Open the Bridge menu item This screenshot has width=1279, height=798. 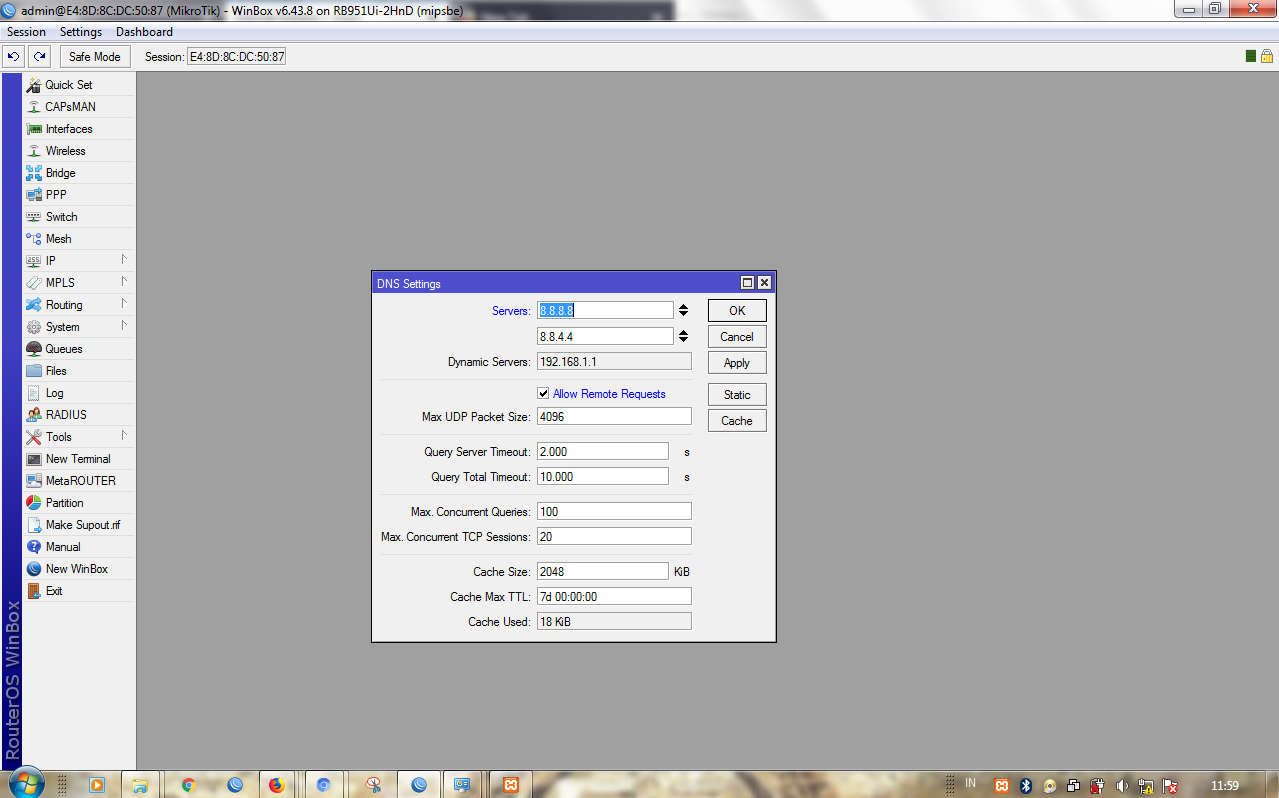(79, 173)
